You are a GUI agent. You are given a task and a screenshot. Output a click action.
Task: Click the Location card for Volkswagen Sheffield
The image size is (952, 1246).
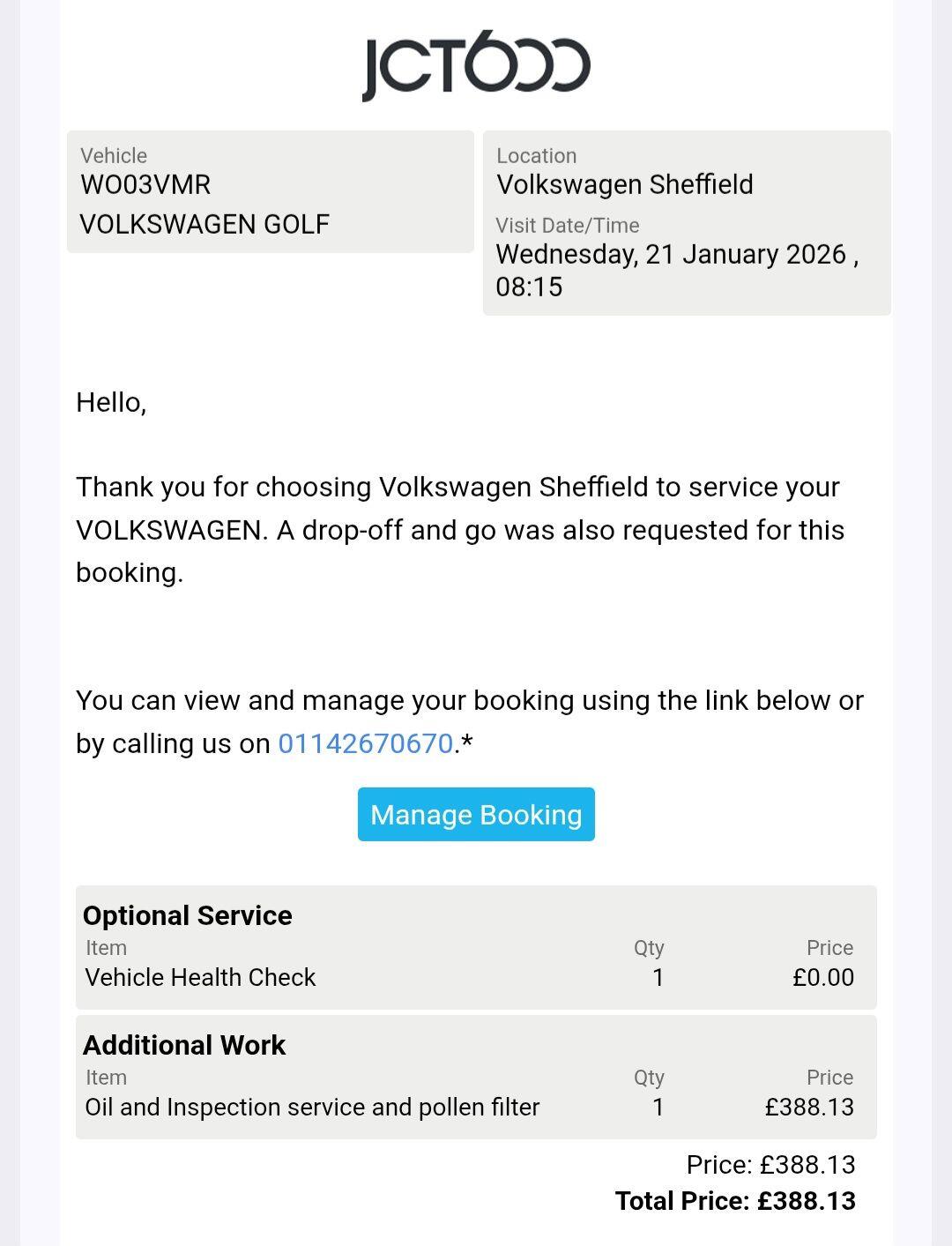point(687,222)
